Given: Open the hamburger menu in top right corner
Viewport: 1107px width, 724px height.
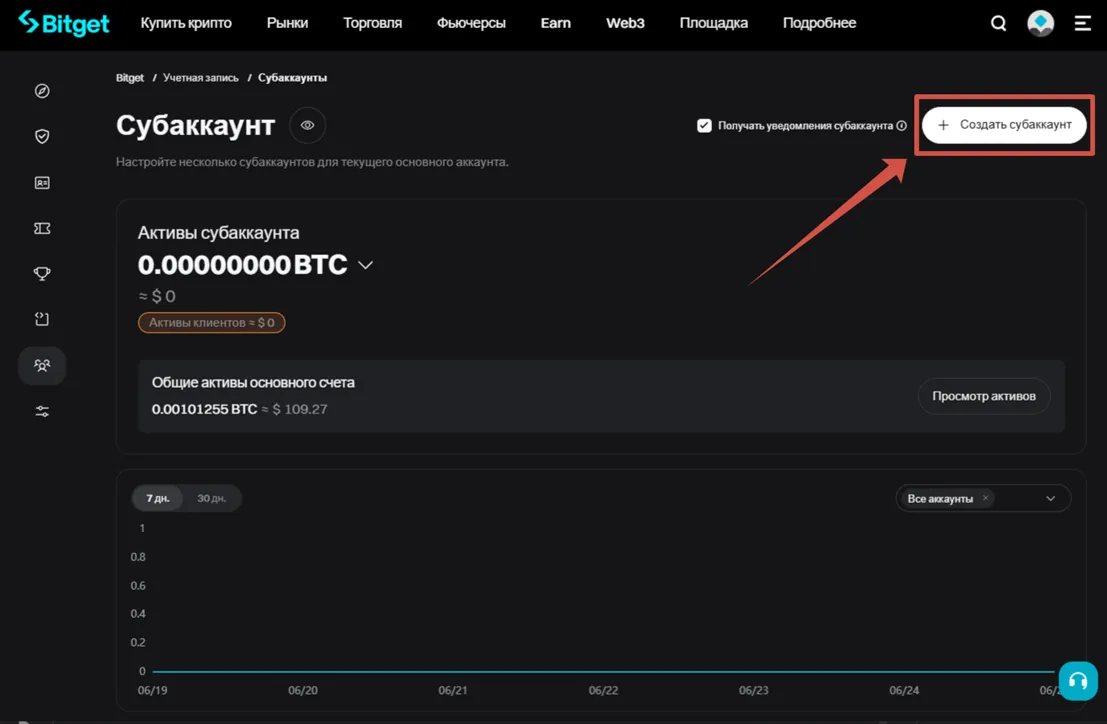Looking at the screenshot, I should tap(1083, 22).
